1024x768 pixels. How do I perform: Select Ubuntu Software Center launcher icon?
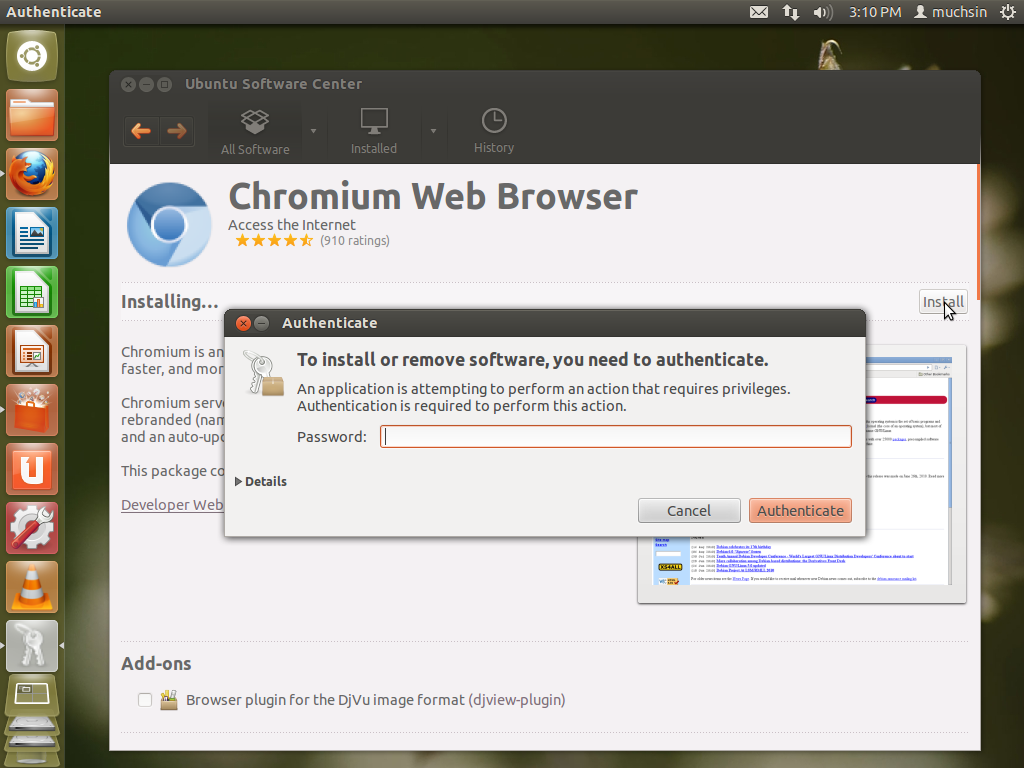tap(32, 410)
